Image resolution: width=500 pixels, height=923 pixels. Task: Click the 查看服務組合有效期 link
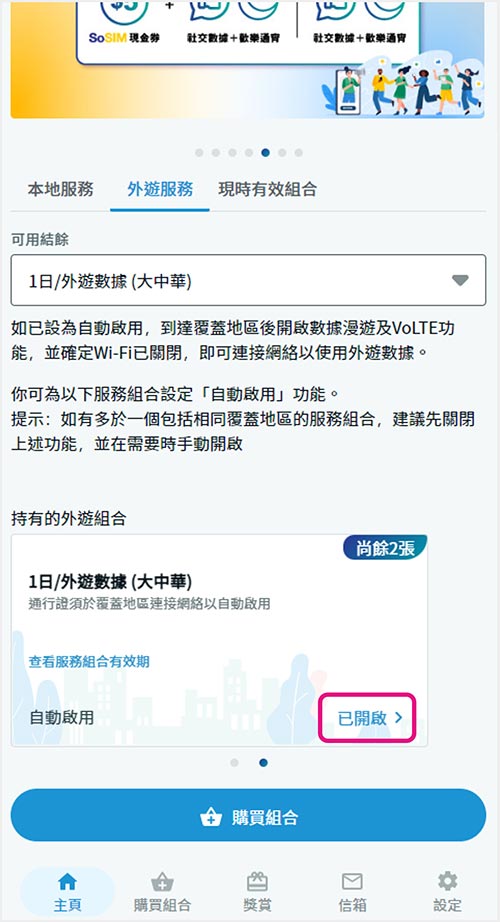[x=89, y=662]
